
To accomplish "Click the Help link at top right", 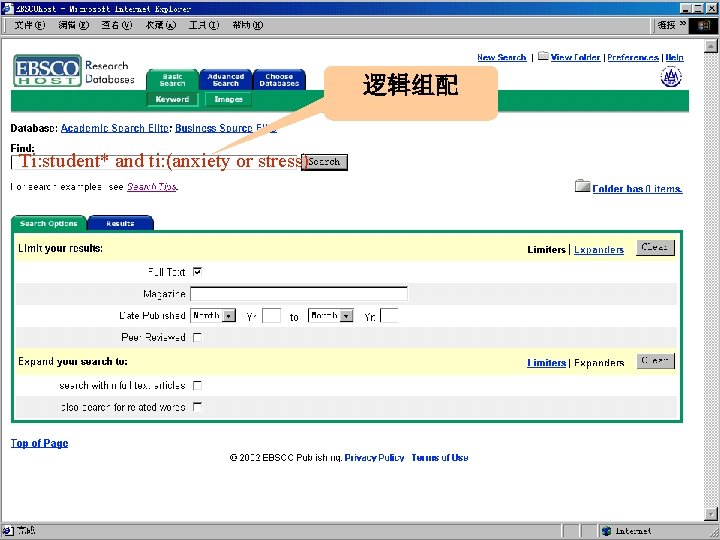I will click(x=675, y=57).
